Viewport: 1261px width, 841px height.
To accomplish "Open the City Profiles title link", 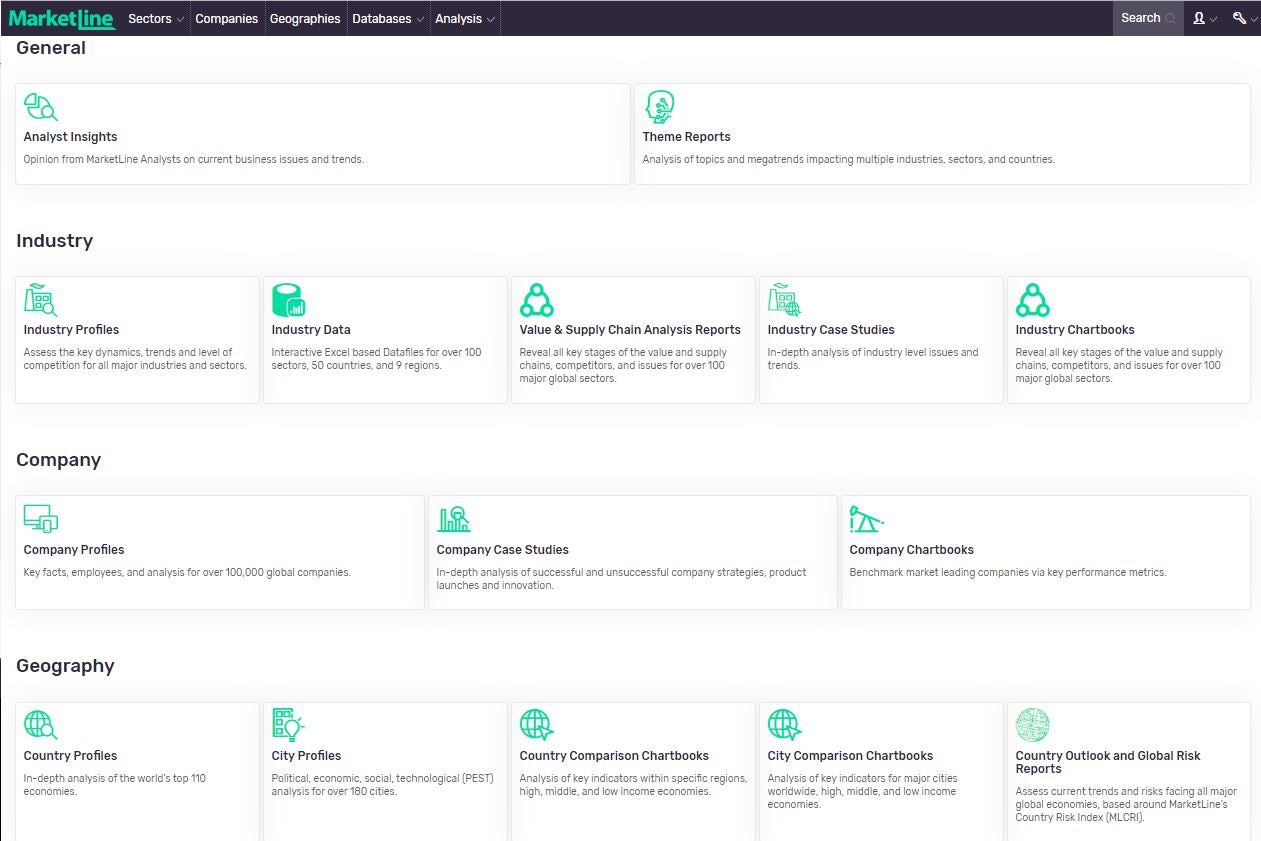I will coord(307,756).
